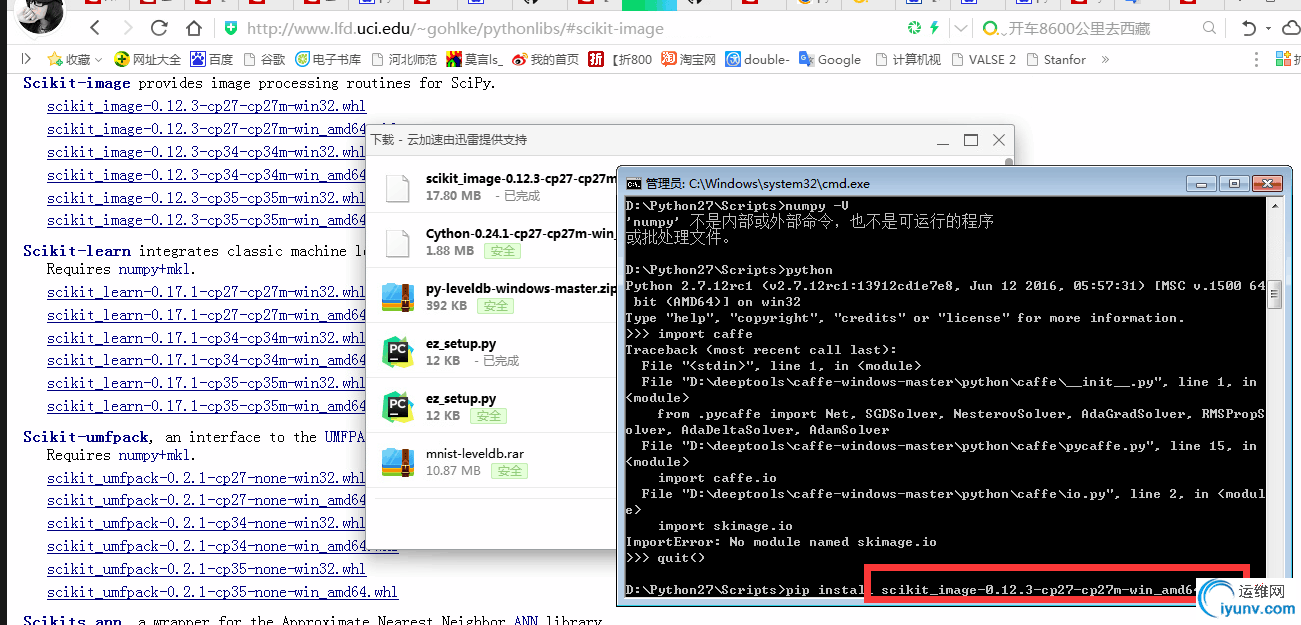The width and height of the screenshot is (1301, 625).
Task: Open the browser home page icon
Action: point(194,28)
